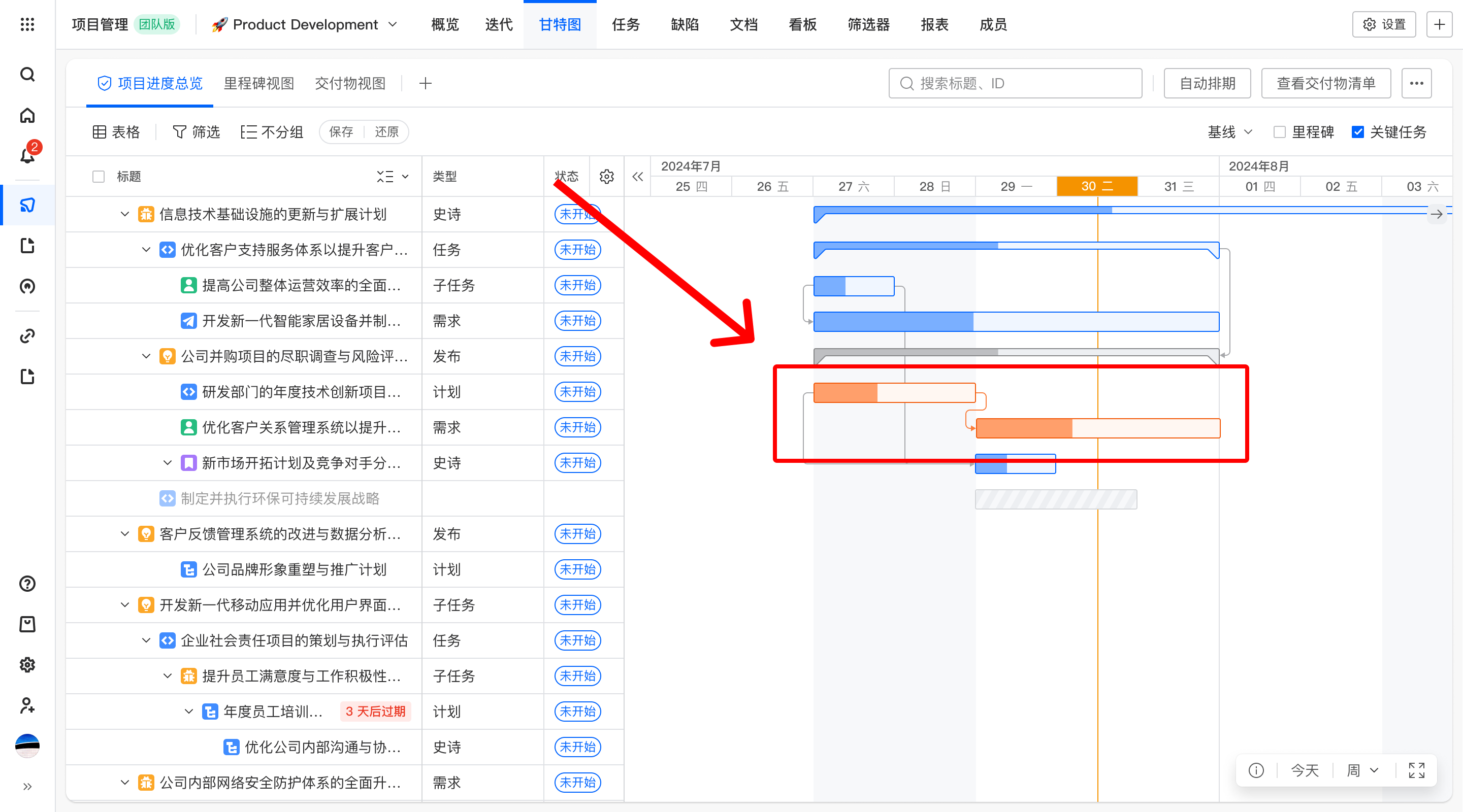The image size is (1463, 812).
Task: Switch to the 任务 top tab
Action: pyautogui.click(x=625, y=24)
